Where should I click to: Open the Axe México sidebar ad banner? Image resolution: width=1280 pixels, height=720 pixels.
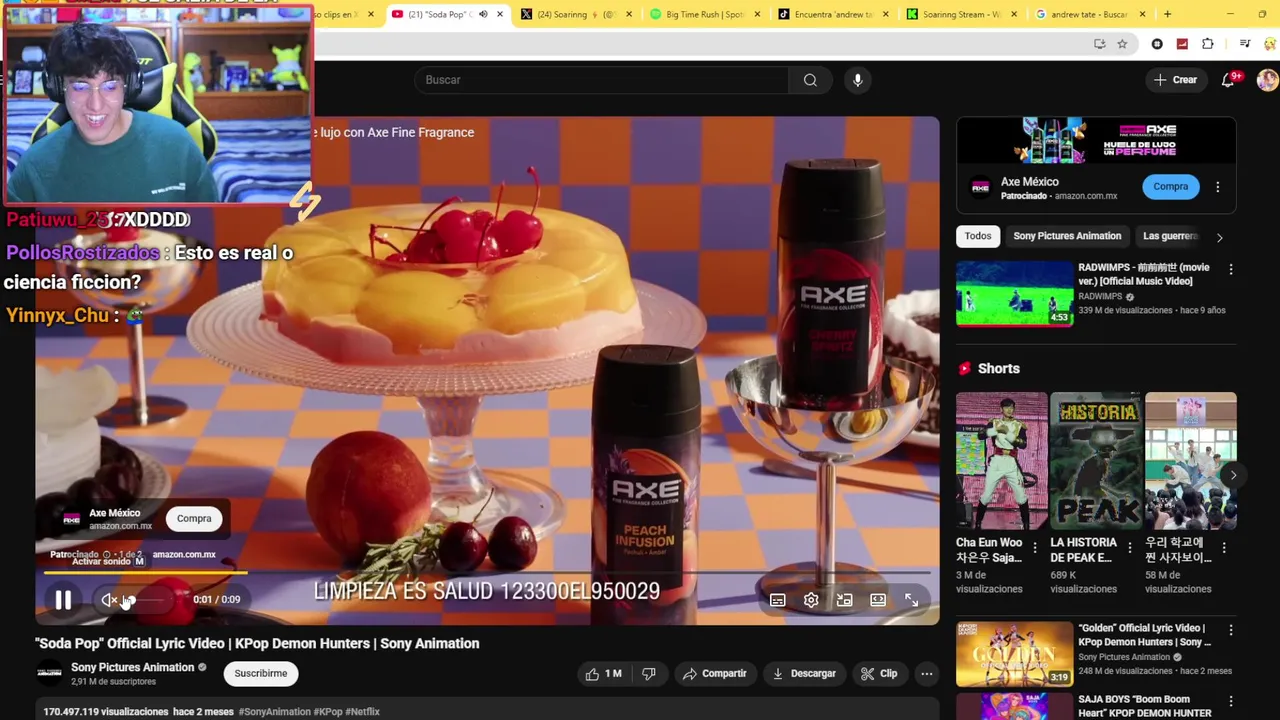(x=1096, y=140)
